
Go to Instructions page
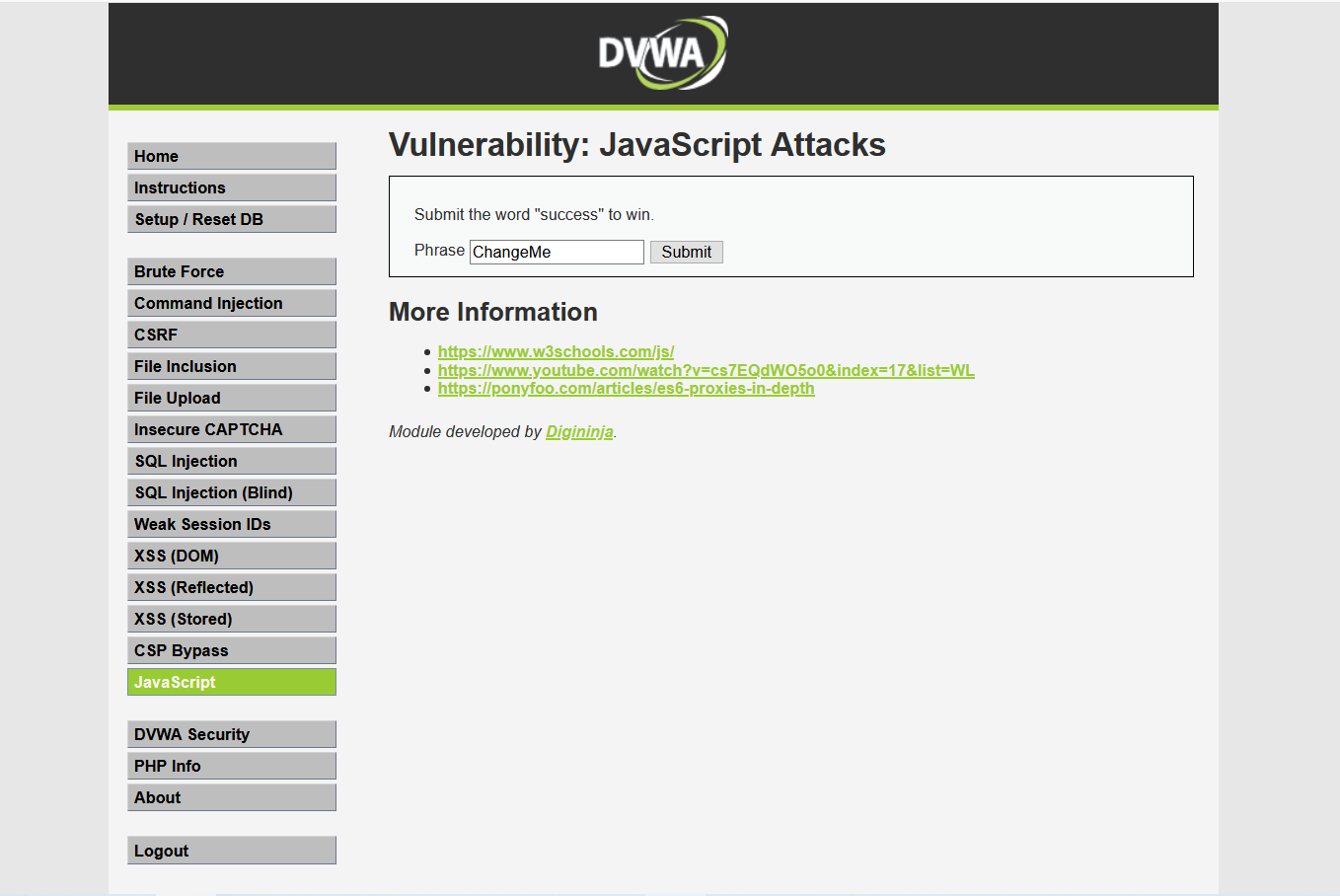pos(231,187)
